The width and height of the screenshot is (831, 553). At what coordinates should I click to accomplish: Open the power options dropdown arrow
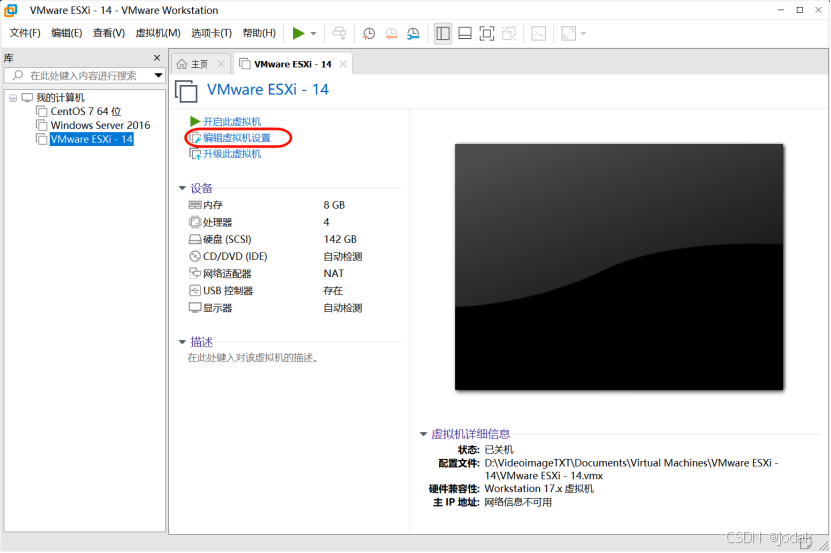coord(313,33)
